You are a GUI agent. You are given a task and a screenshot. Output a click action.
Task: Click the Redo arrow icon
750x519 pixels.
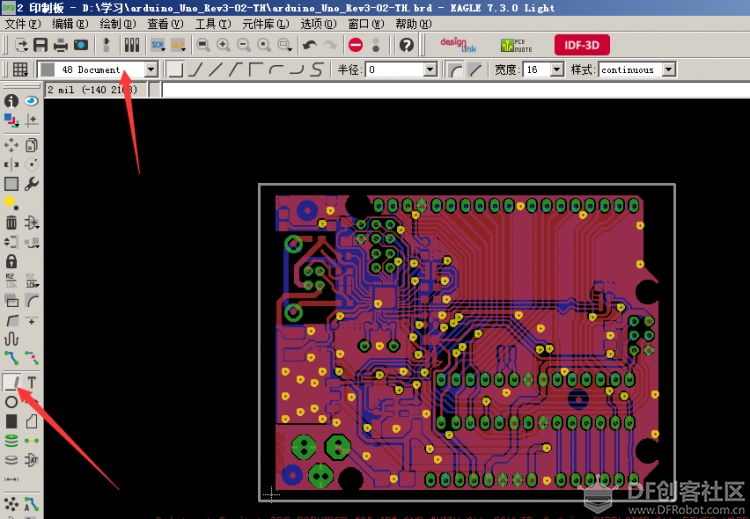pos(330,45)
